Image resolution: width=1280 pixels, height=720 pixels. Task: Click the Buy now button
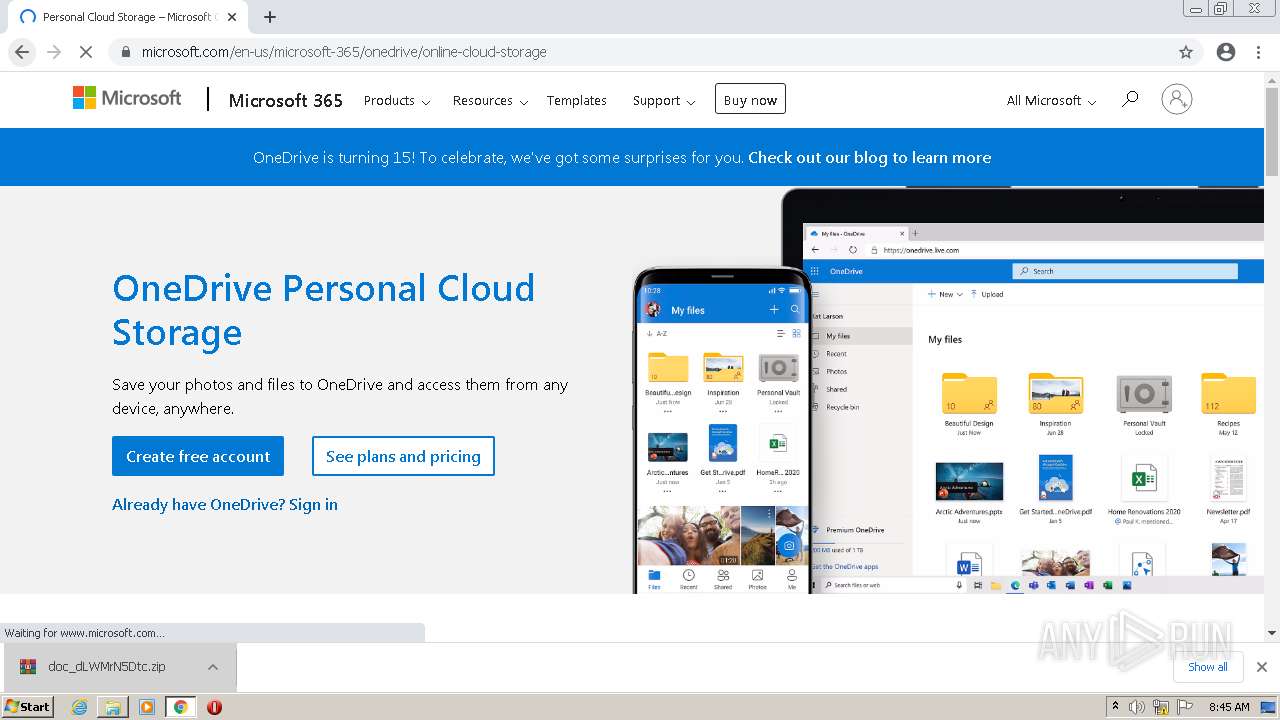point(750,100)
